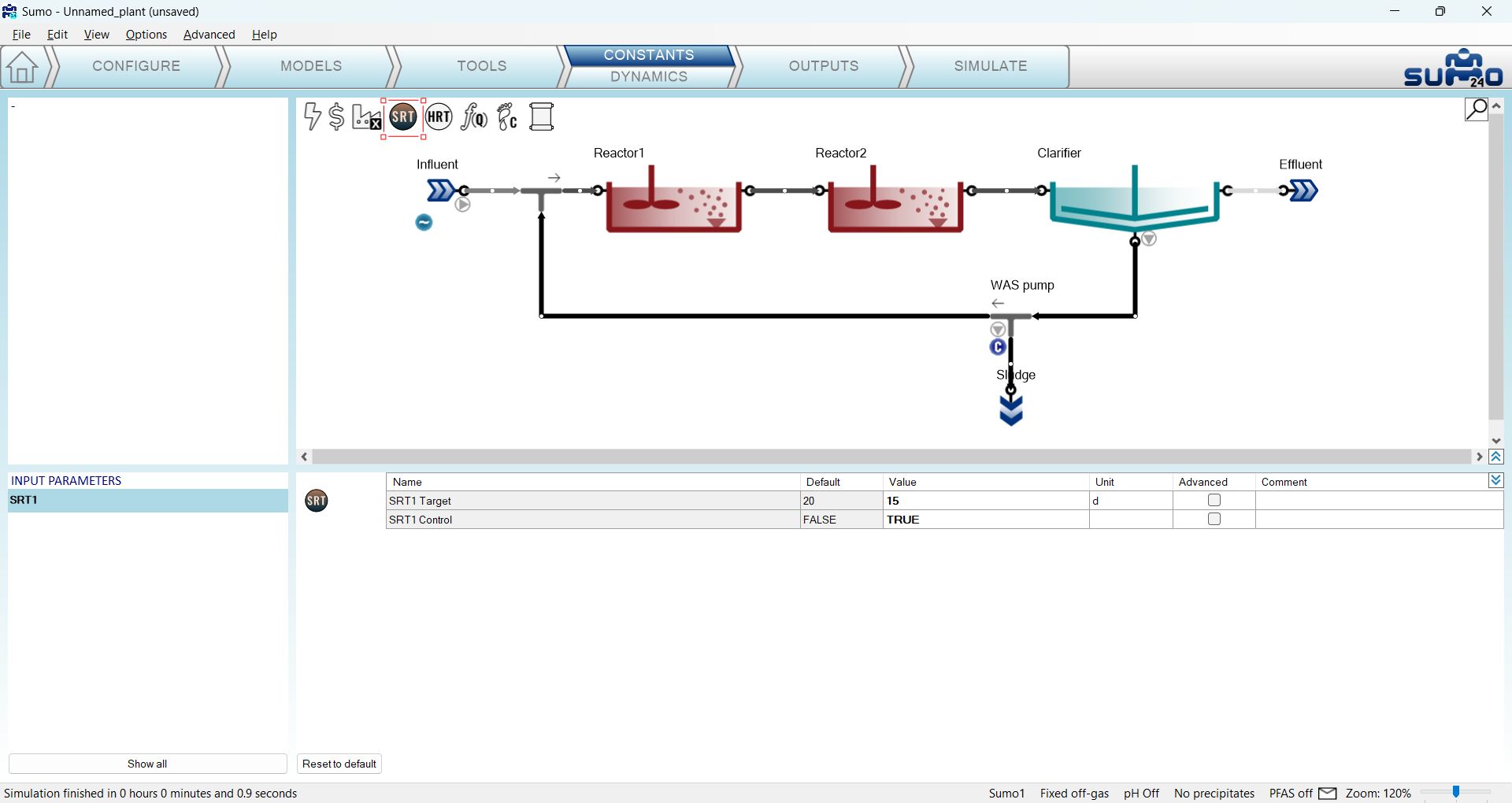1512x803 pixels.
Task: Toggle Advanced checkbox for SRT1 Control
Action: (x=1214, y=520)
